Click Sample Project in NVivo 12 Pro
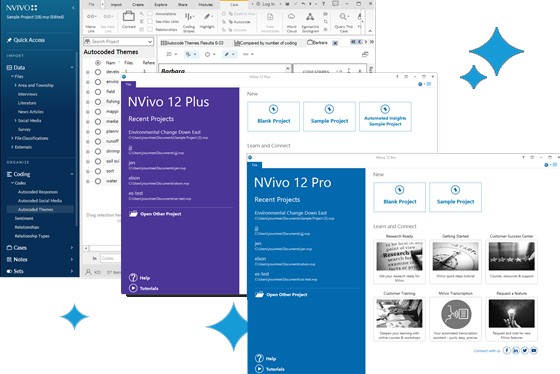Image resolution: width=560 pixels, height=374 pixels. 455,197
